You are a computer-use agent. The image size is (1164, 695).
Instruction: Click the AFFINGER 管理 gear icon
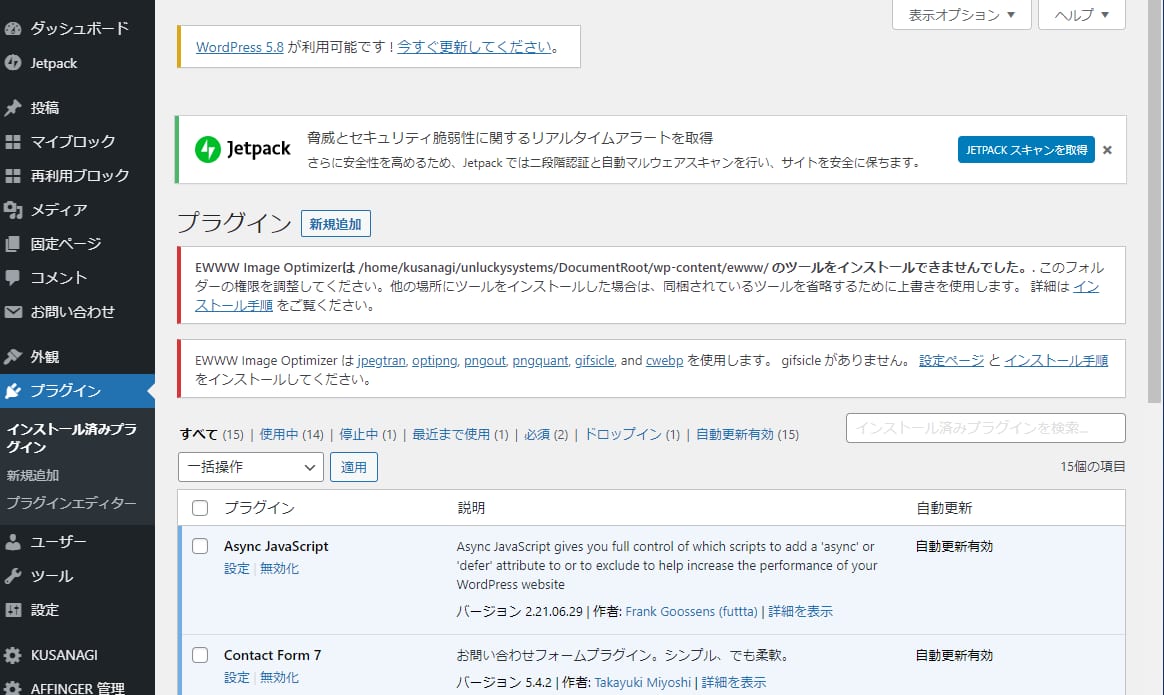[x=13, y=688]
